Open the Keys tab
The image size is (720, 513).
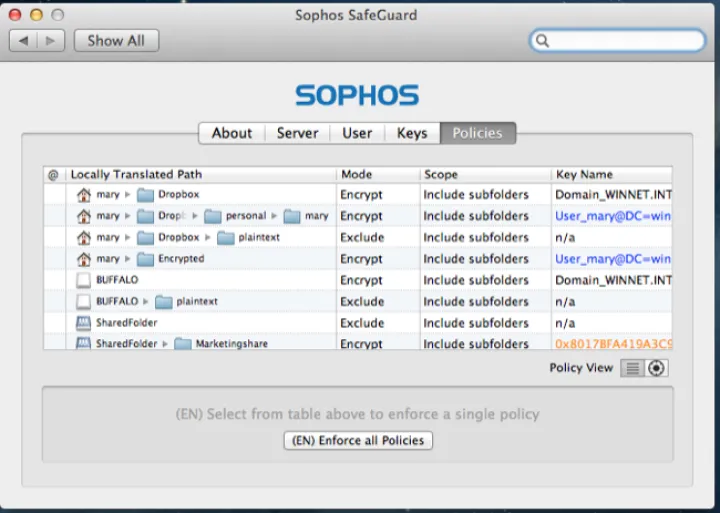tap(412, 133)
